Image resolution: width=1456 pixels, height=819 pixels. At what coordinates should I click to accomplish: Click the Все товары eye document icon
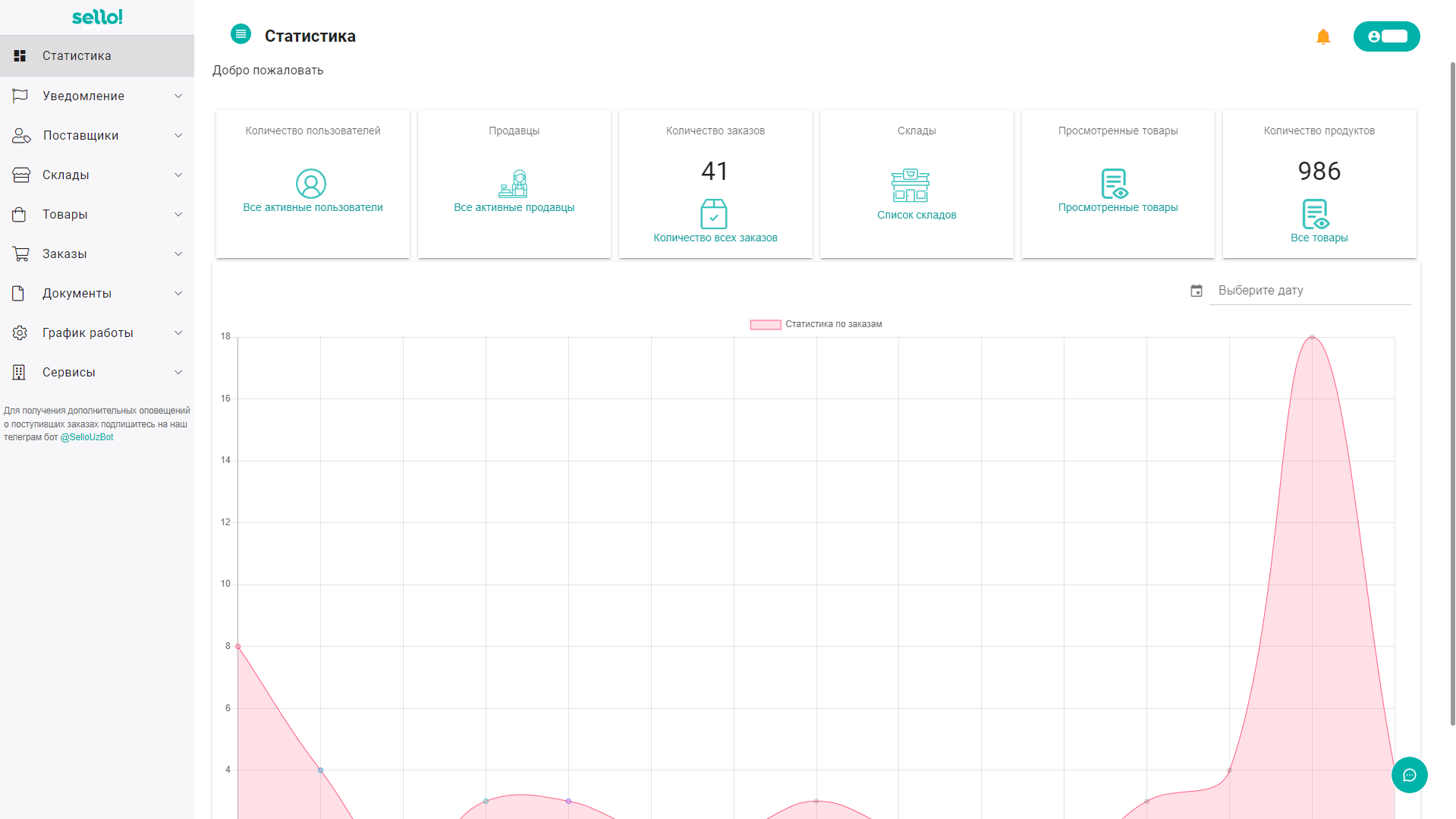pyautogui.click(x=1316, y=214)
